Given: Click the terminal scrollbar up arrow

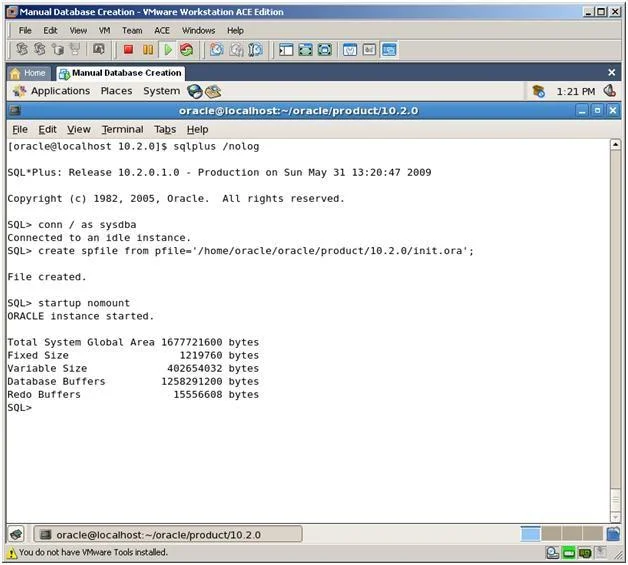Looking at the screenshot, I should [615, 145].
